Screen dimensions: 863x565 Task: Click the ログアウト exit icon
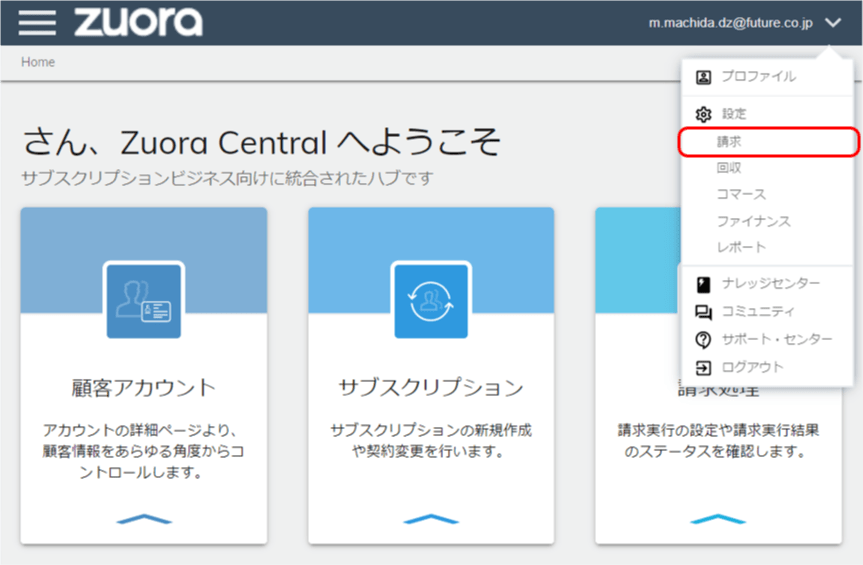[x=703, y=367]
